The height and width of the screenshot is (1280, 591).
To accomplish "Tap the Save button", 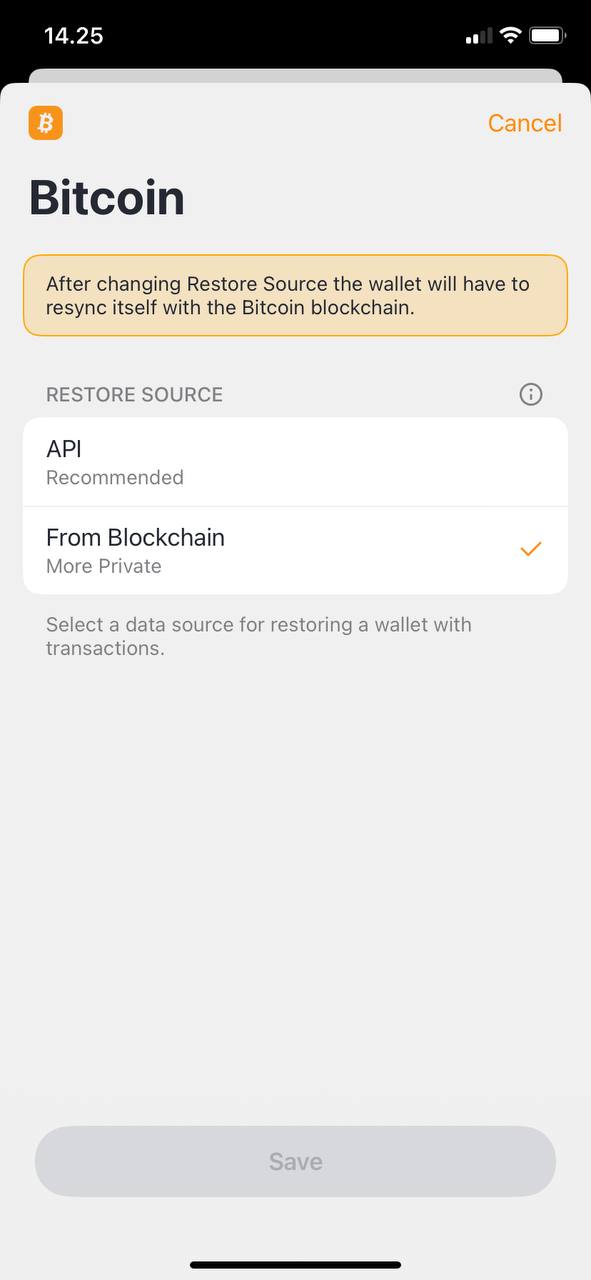I will click(x=295, y=1161).
